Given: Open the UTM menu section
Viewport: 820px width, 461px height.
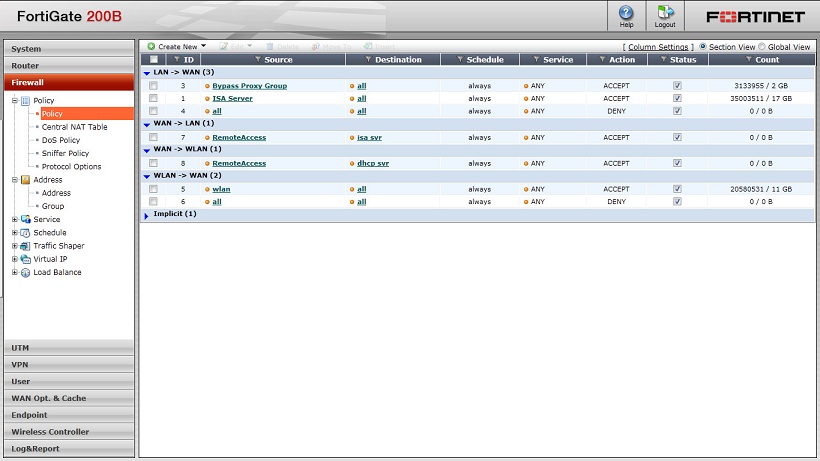Looking at the screenshot, I should pos(69,348).
